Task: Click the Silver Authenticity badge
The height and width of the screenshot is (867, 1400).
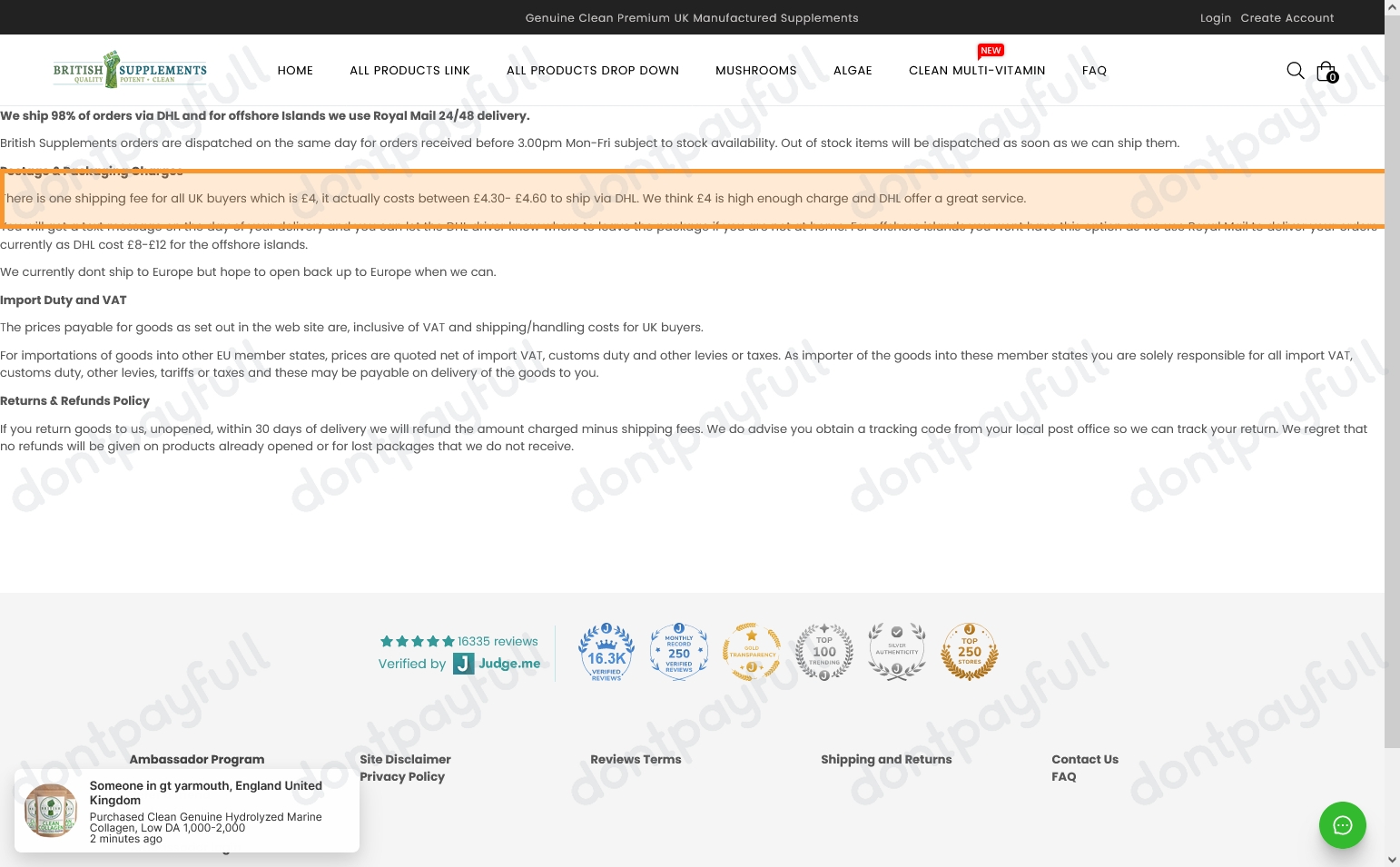Action: pos(897,652)
